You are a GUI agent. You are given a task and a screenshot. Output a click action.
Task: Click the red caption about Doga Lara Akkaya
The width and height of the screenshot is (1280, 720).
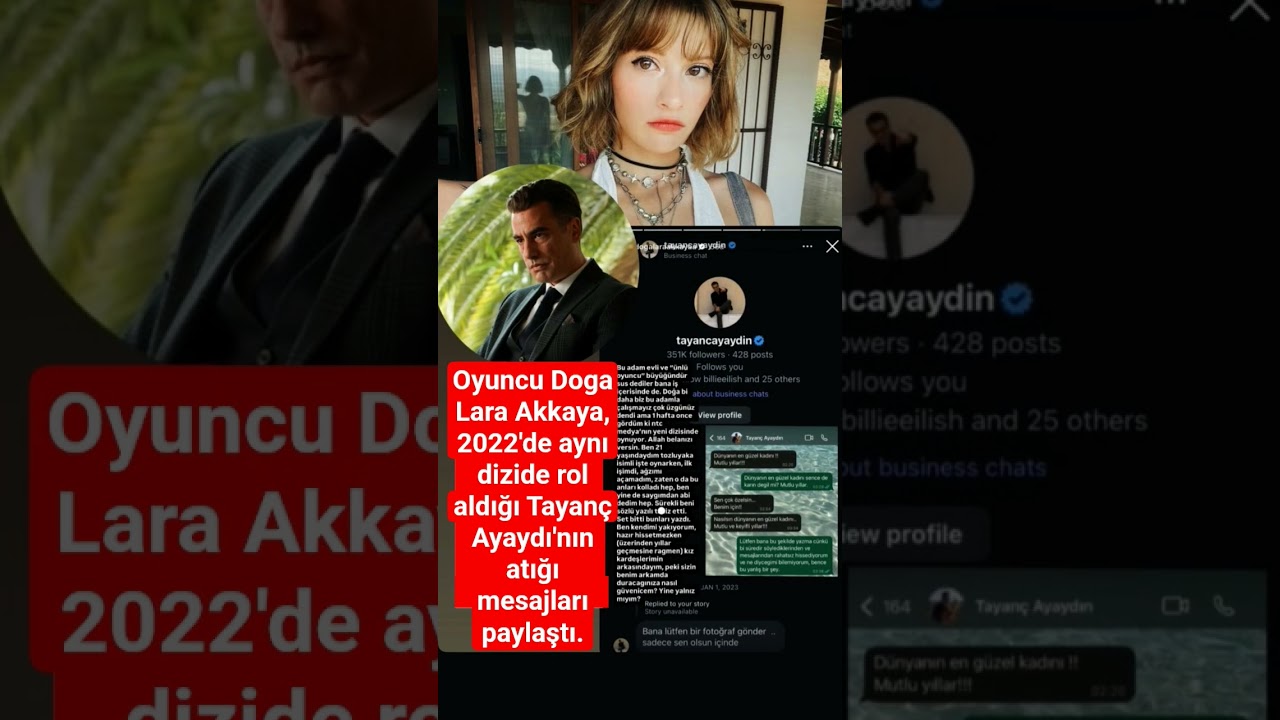pos(532,507)
